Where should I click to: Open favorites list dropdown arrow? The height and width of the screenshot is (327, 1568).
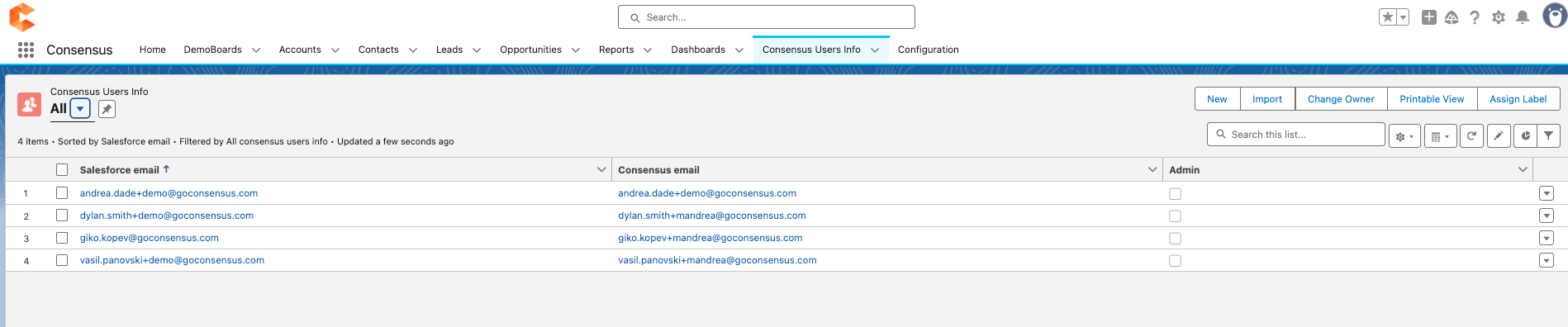tap(1403, 17)
